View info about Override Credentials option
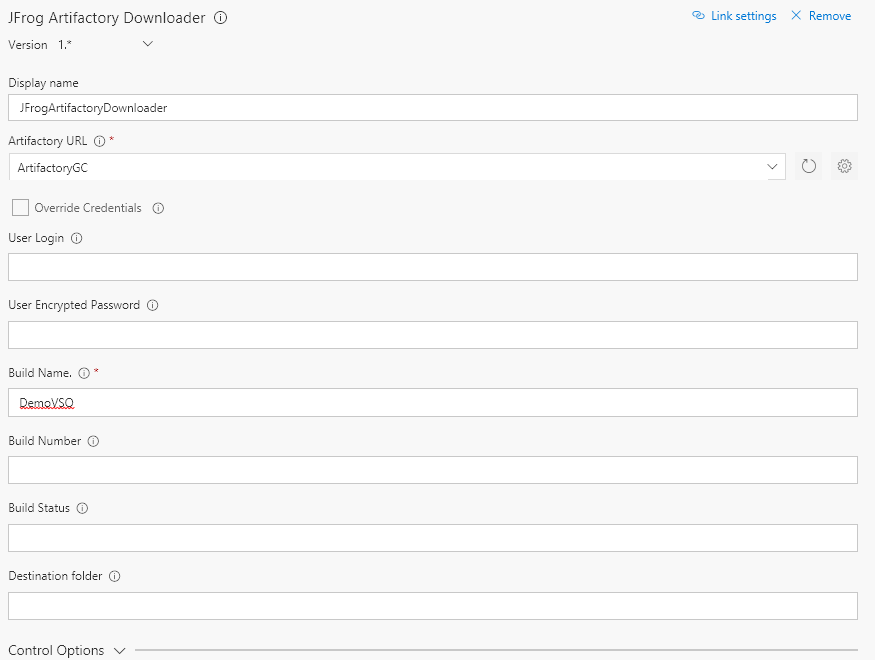This screenshot has height=660, width=875. [159, 208]
